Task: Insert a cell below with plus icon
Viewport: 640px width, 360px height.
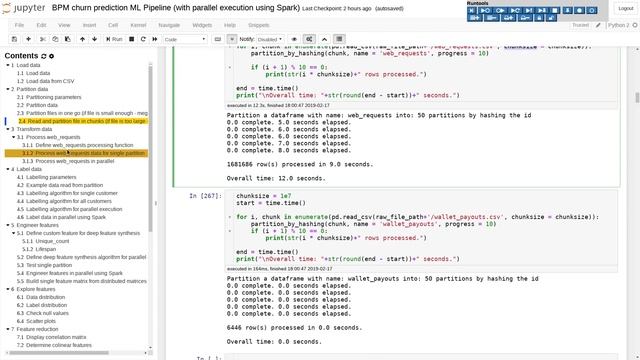Action: tap(28, 39)
